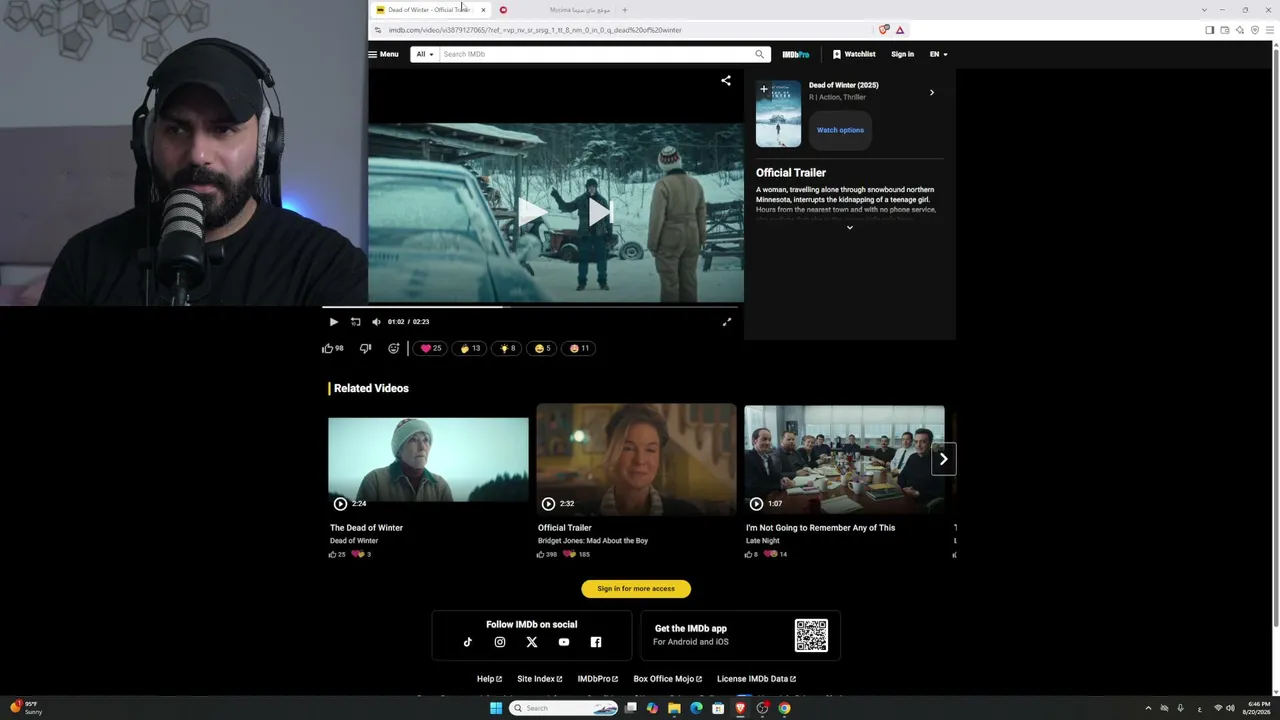The image size is (1280, 720).
Task: Click the Windows taskbar Search box
Action: (x=565, y=708)
